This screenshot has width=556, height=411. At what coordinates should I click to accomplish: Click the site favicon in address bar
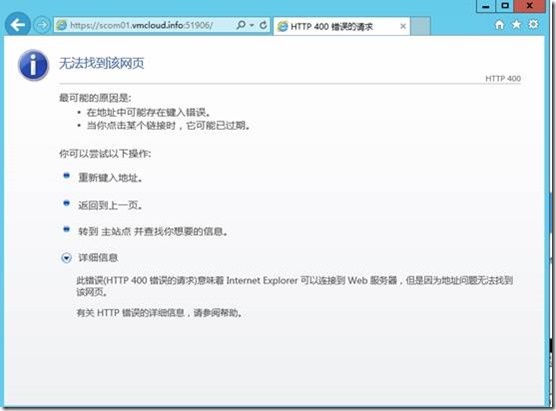62,25
